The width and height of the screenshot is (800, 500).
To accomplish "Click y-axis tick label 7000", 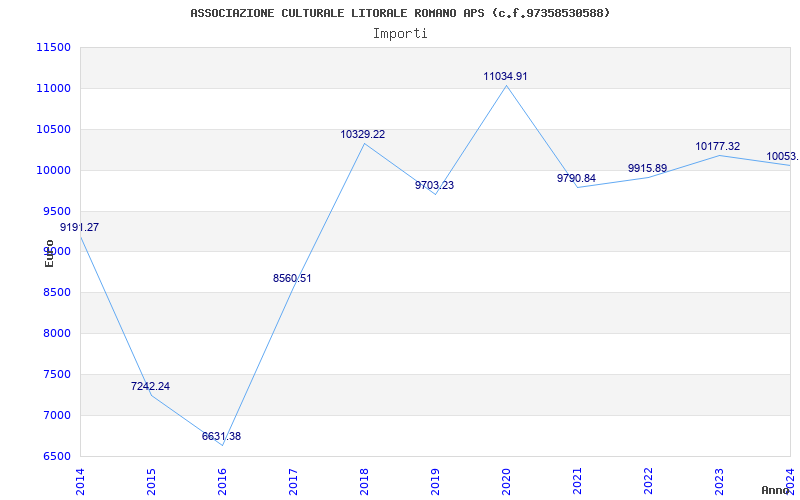I will pyautogui.click(x=56, y=415).
